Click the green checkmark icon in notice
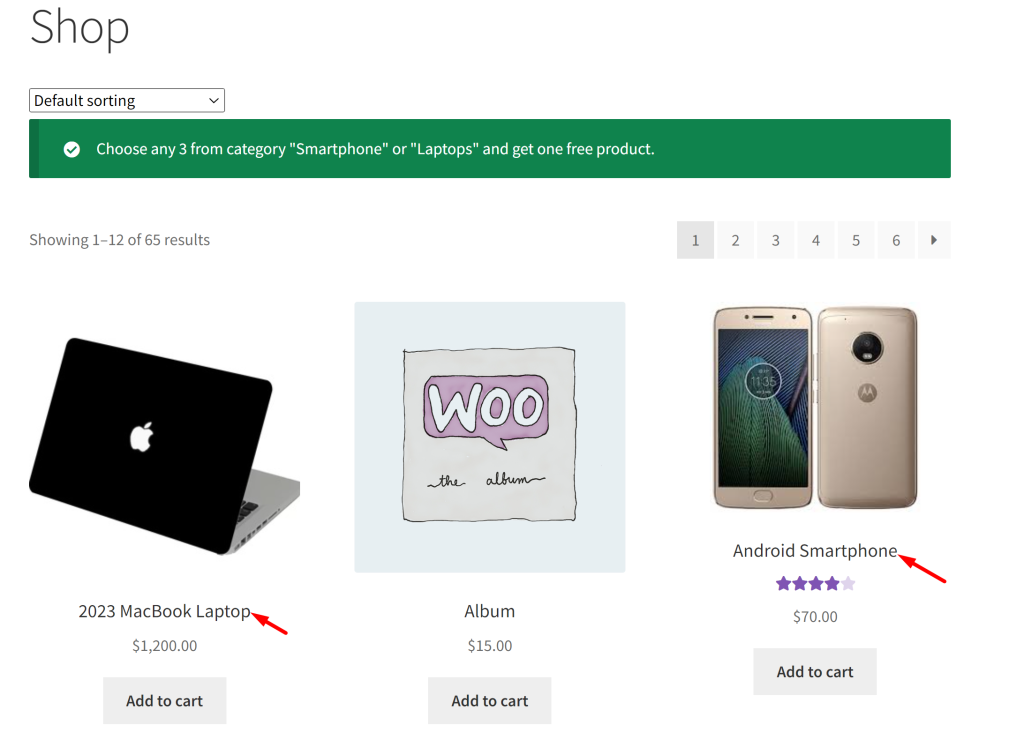The height and width of the screenshot is (733, 1024). click(x=72, y=150)
